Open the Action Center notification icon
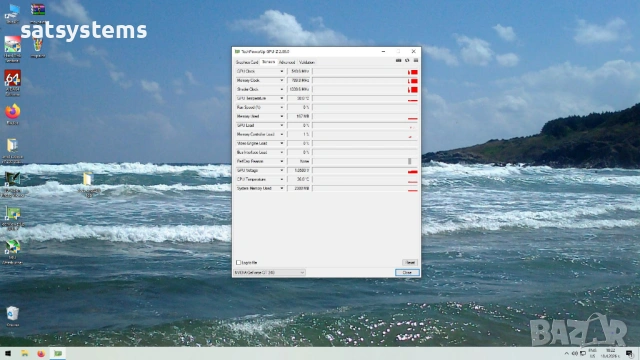This screenshot has width=640, height=360. coord(629,353)
